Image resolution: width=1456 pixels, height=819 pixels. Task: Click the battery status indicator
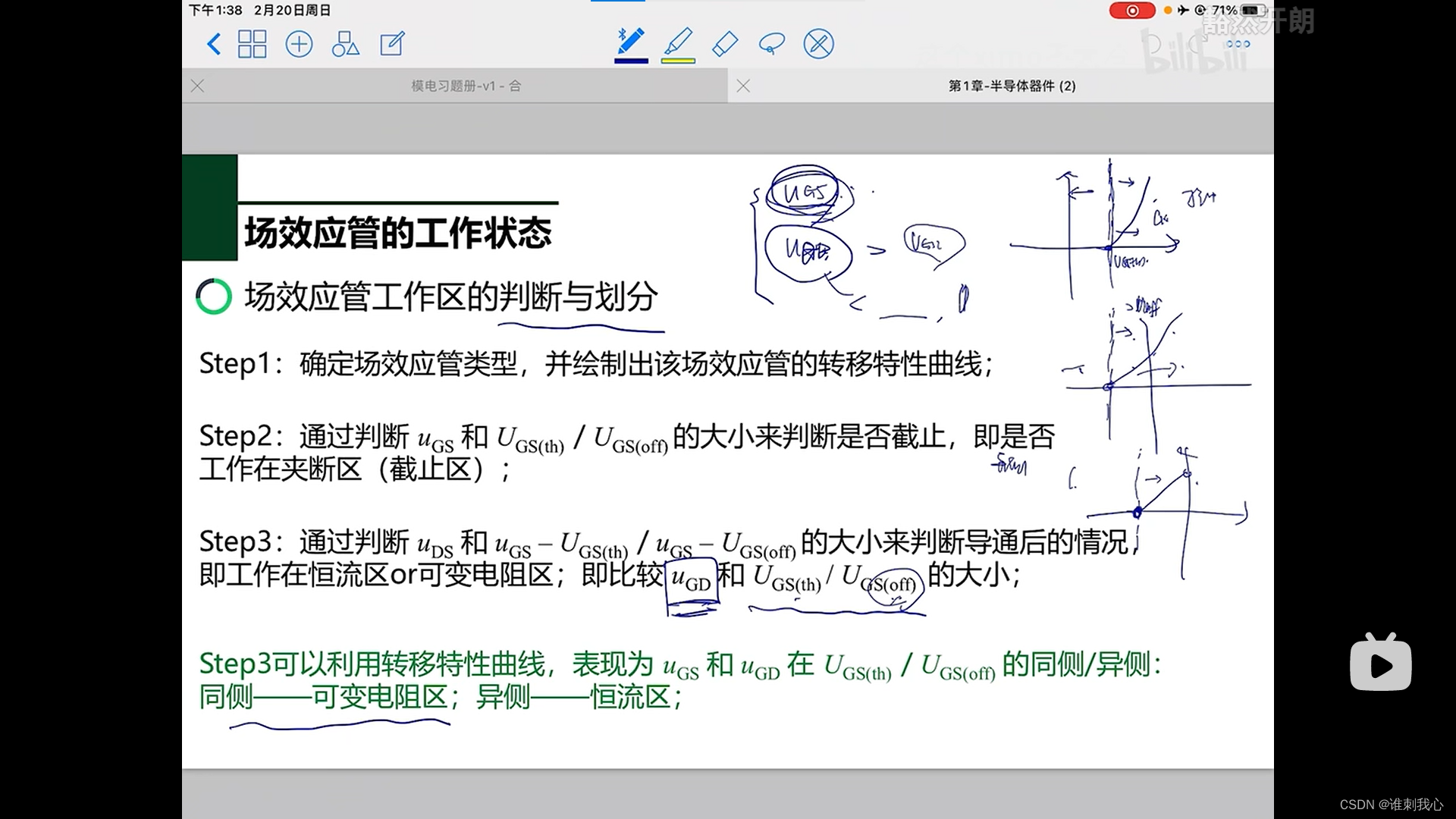coord(1252,11)
